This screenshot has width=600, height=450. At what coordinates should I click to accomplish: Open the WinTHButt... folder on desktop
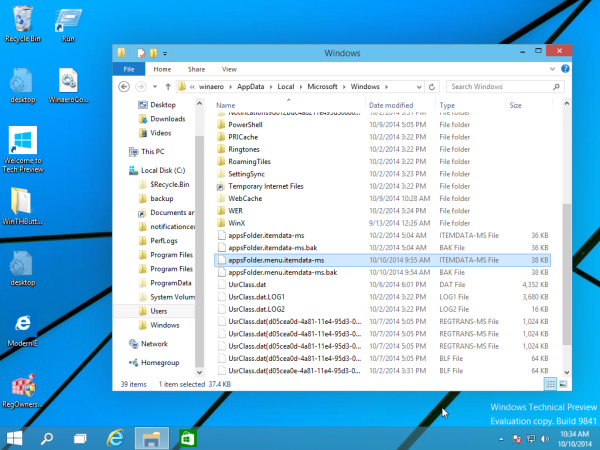click(22, 206)
